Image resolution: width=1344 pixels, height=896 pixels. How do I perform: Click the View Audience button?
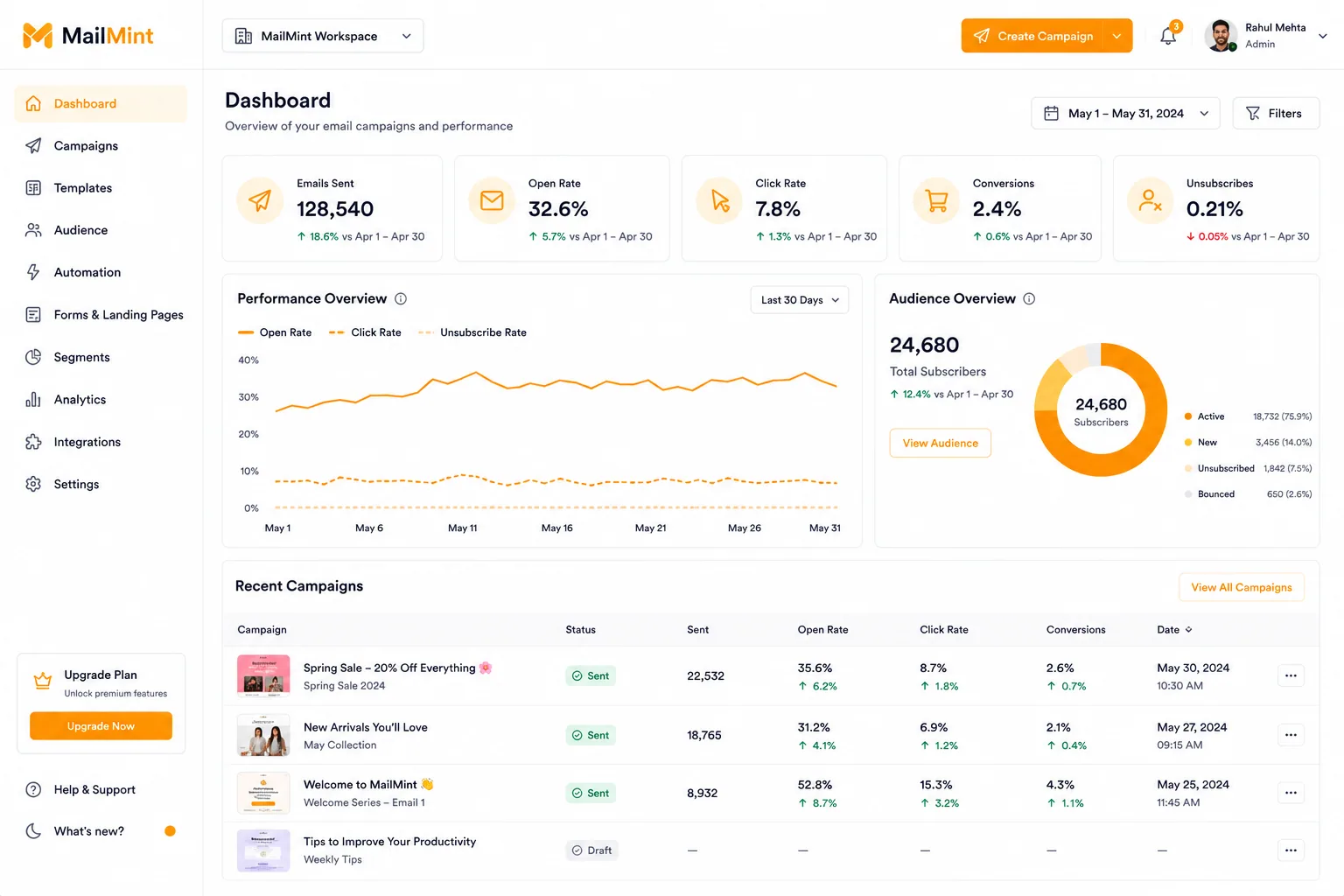pyautogui.click(x=941, y=443)
